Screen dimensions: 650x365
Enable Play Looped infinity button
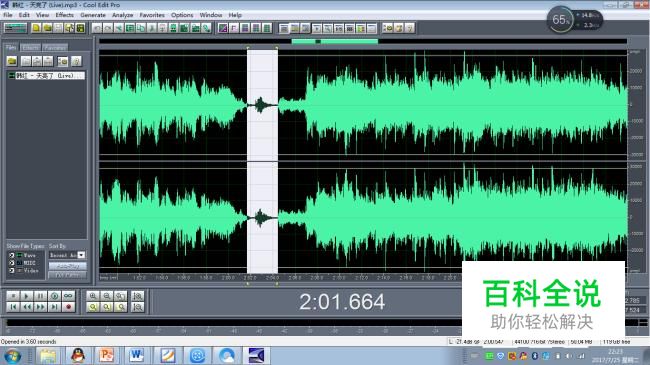pyautogui.click(x=68, y=296)
